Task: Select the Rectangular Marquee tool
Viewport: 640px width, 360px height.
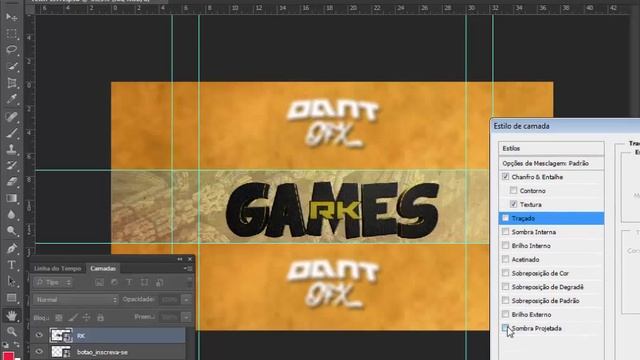Action: (x=11, y=33)
